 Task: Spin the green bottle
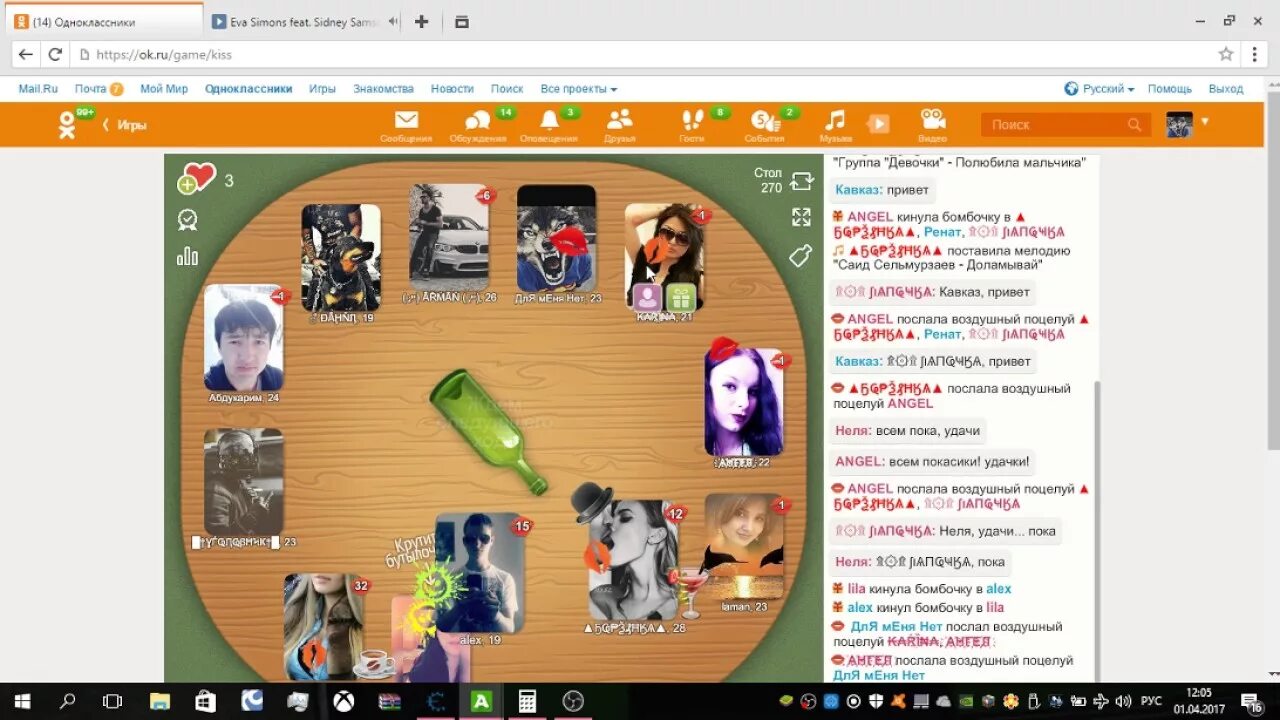point(488,432)
